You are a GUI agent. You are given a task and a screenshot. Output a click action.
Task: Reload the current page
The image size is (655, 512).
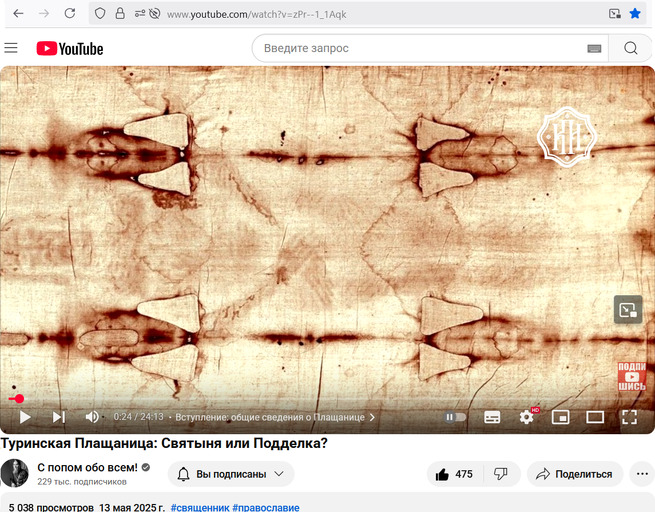click(x=70, y=13)
